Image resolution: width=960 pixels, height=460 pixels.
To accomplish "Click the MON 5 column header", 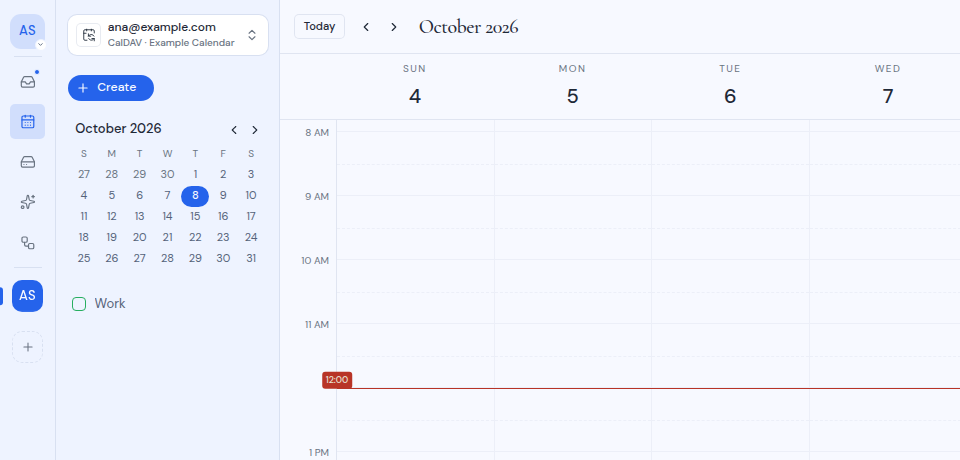I will (x=572, y=86).
